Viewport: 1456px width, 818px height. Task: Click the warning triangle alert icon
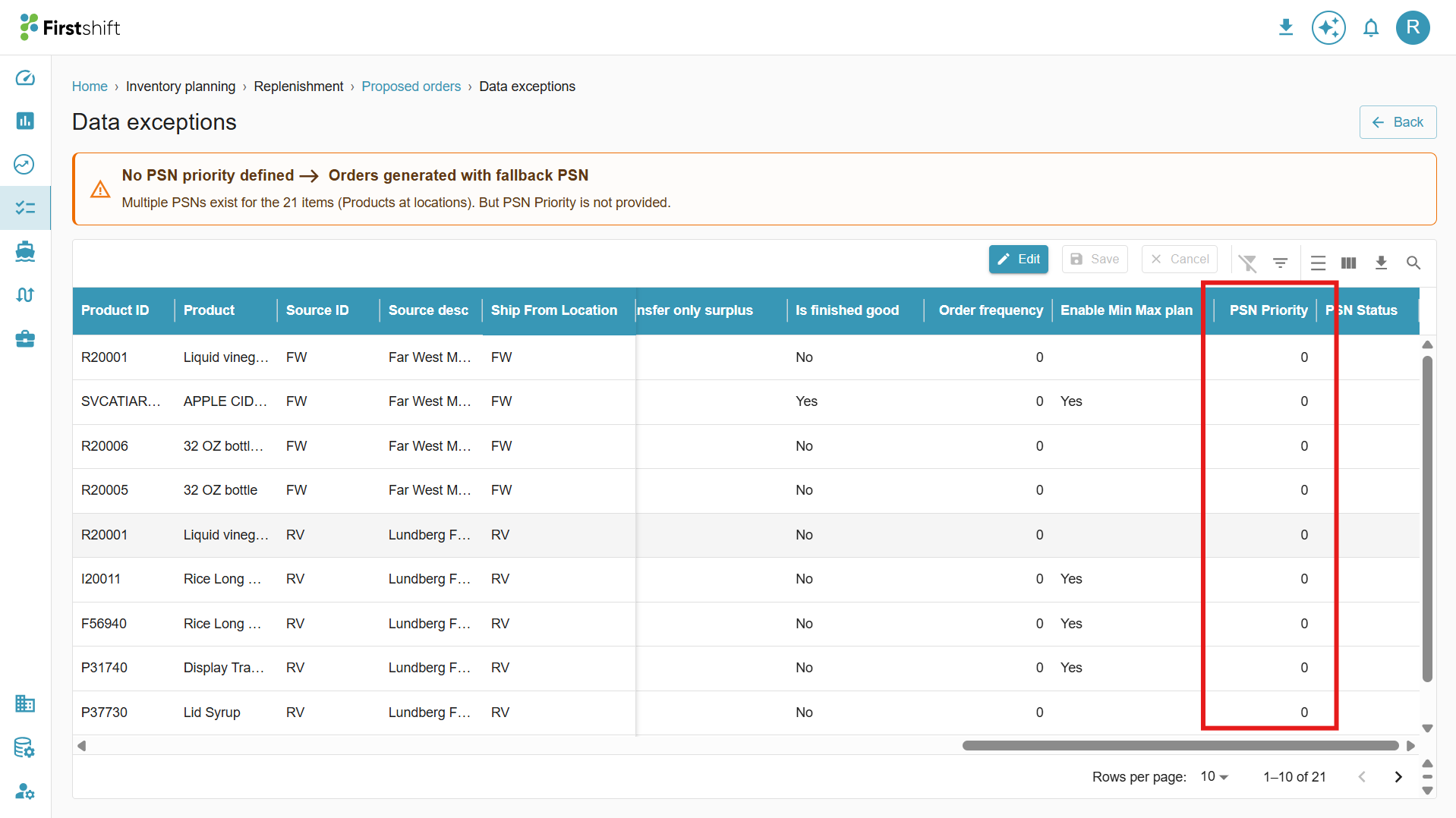(100, 189)
